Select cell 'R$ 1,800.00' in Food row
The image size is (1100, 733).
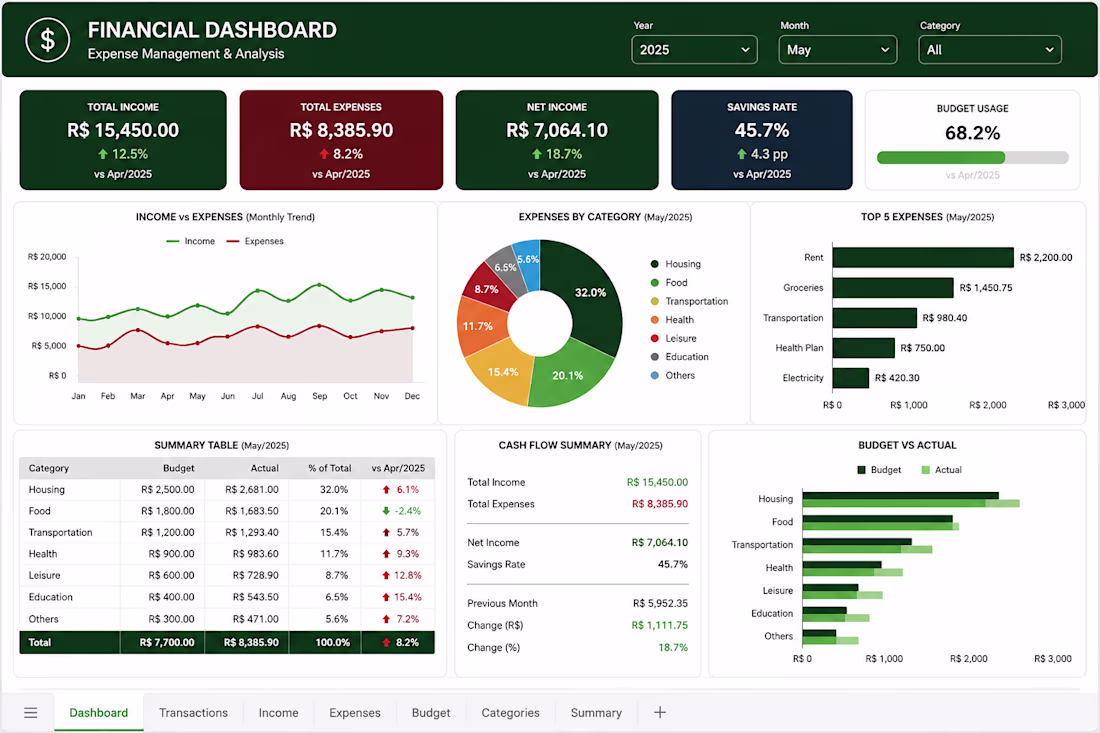coord(168,511)
